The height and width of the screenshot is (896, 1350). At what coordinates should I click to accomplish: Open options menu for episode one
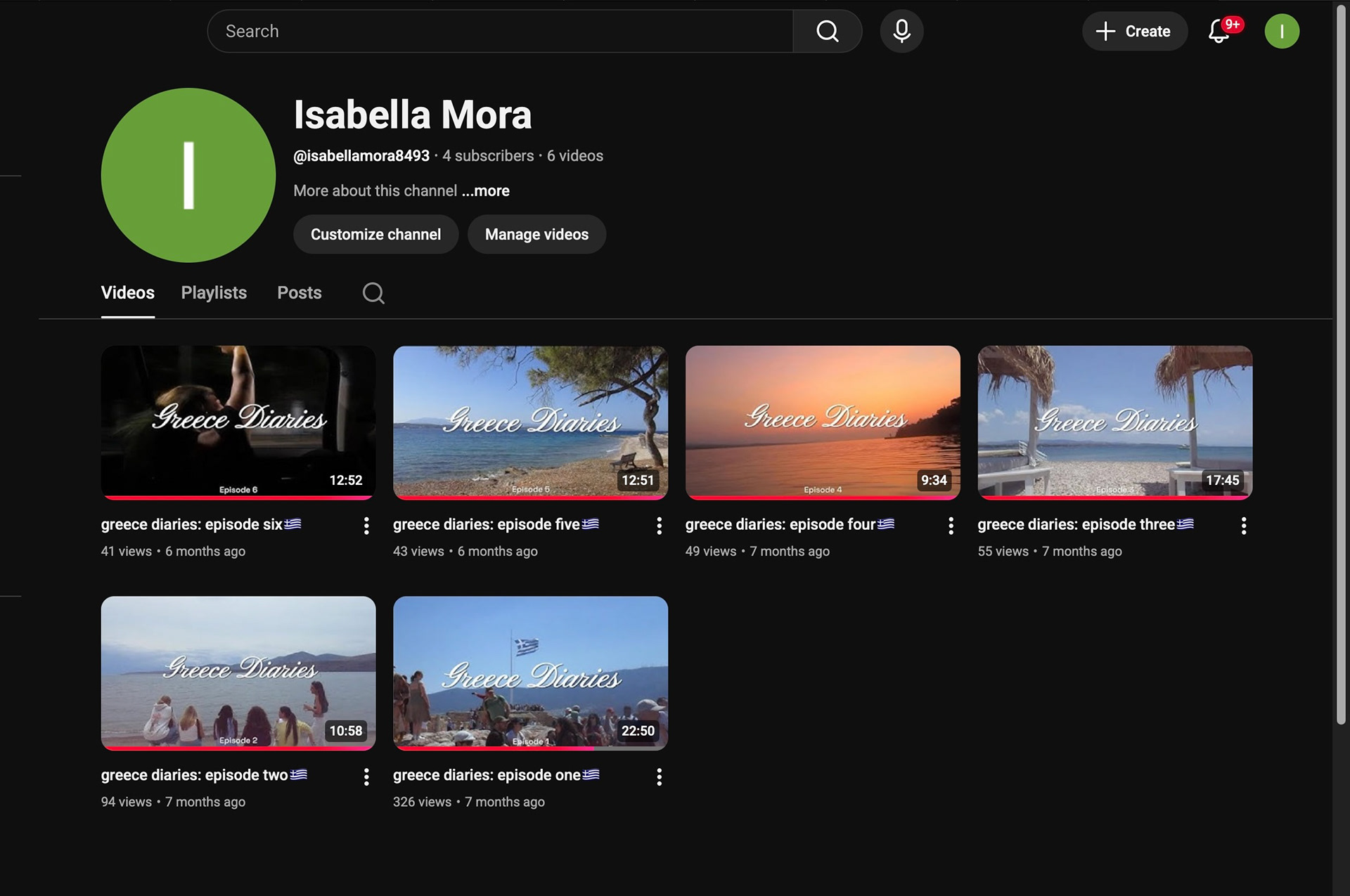point(659,777)
